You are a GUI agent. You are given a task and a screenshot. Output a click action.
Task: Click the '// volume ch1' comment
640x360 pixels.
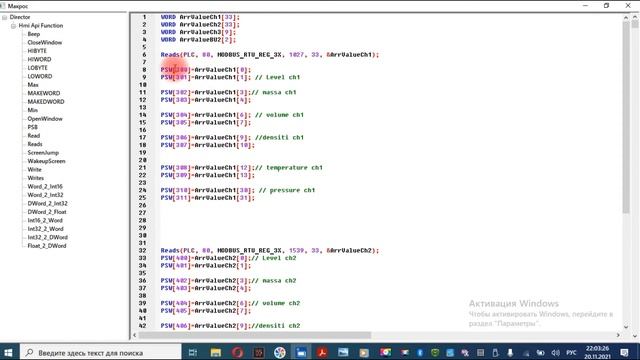279,115
